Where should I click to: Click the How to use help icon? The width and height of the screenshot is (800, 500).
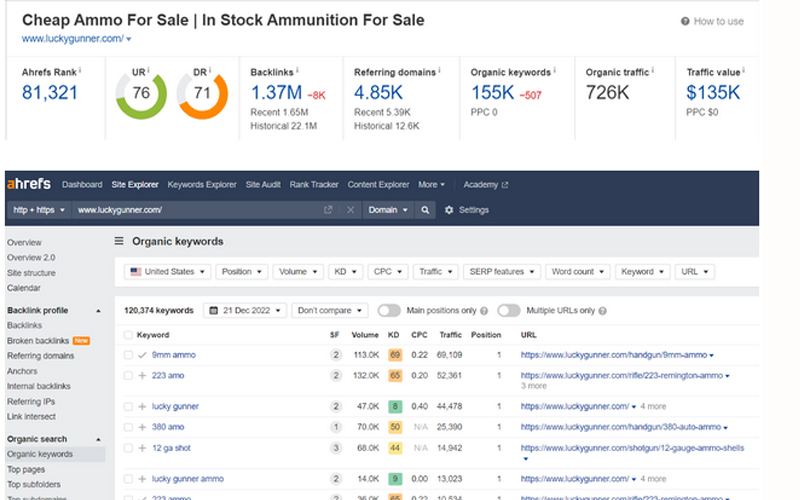click(x=685, y=21)
